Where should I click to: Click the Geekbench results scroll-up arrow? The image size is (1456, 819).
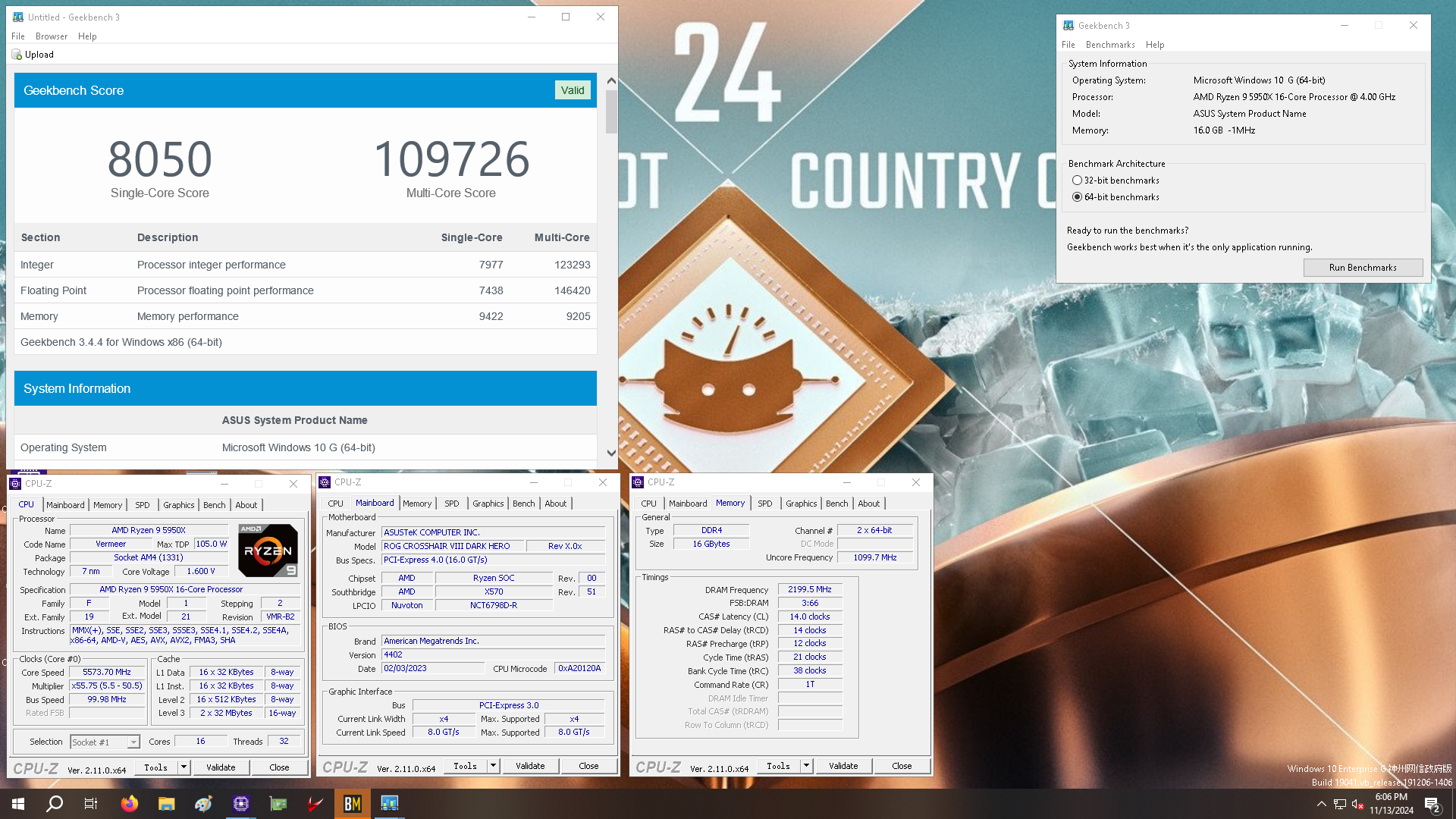point(611,80)
